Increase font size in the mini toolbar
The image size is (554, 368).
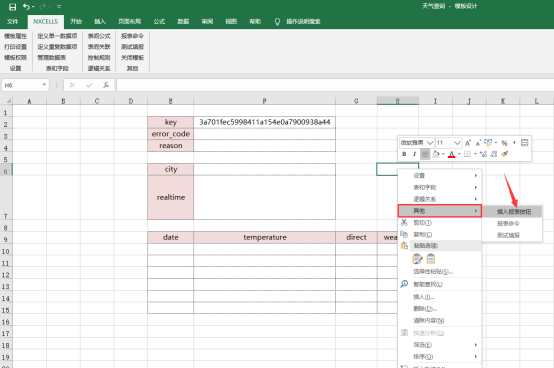pyautogui.click(x=468, y=143)
